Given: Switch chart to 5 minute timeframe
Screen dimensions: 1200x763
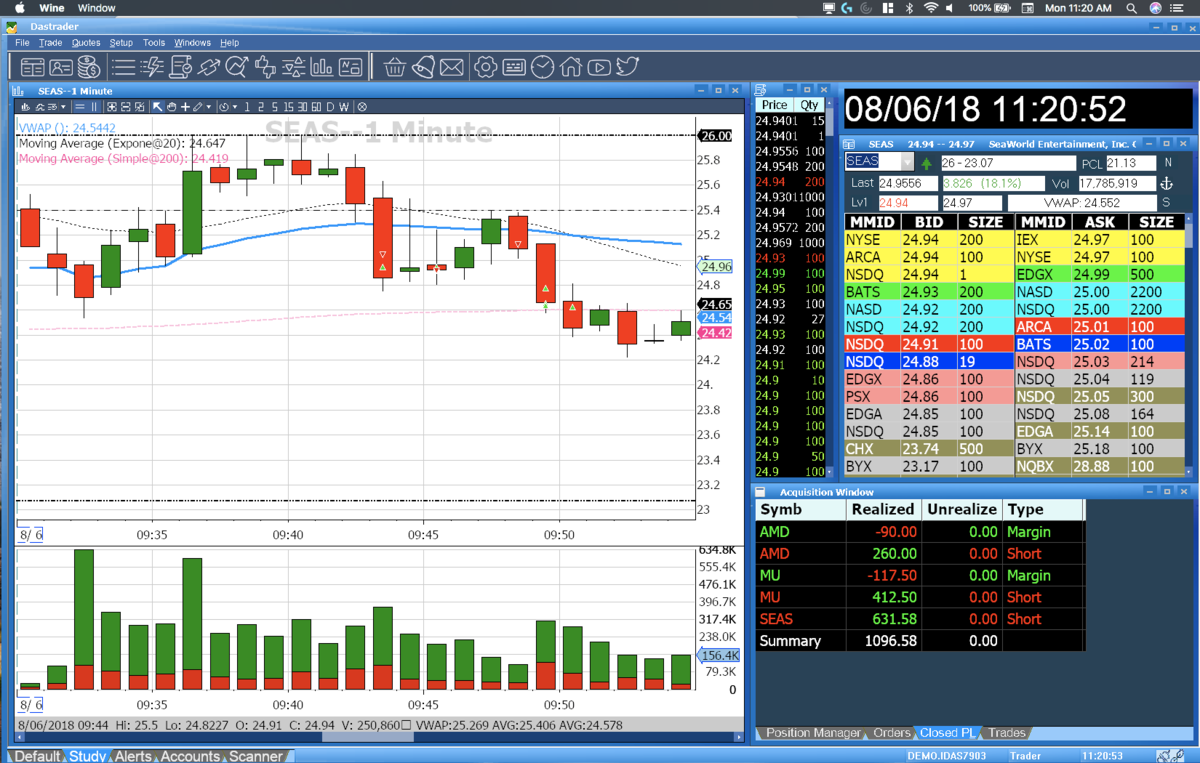Looking at the screenshot, I should (274, 107).
